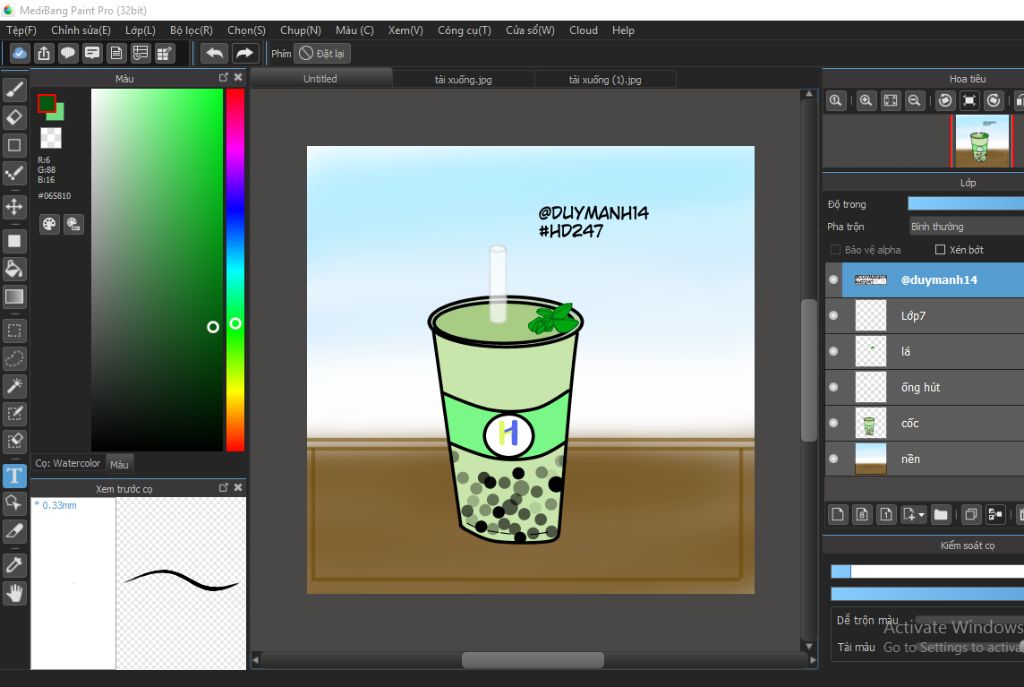Zoom in using the navigator plus magnifier
Image resolution: width=1024 pixels, height=687 pixels.
click(x=866, y=101)
